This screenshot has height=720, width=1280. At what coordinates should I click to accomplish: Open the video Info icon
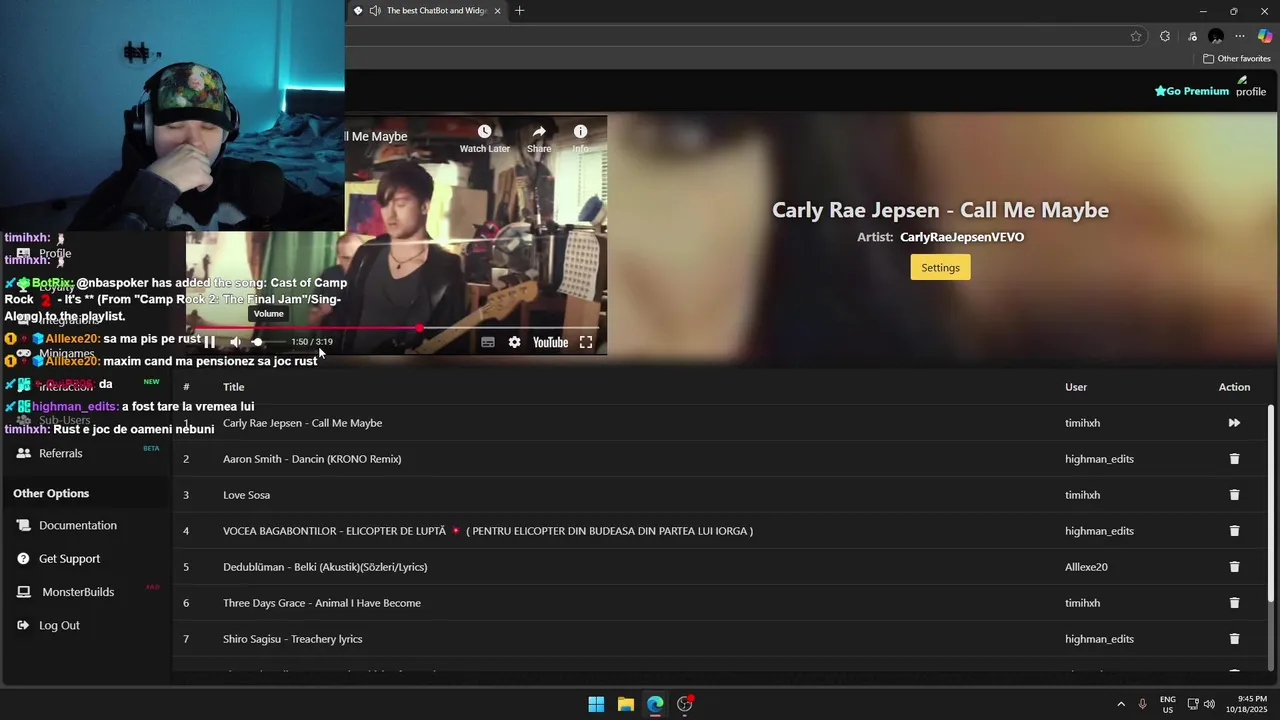580,132
